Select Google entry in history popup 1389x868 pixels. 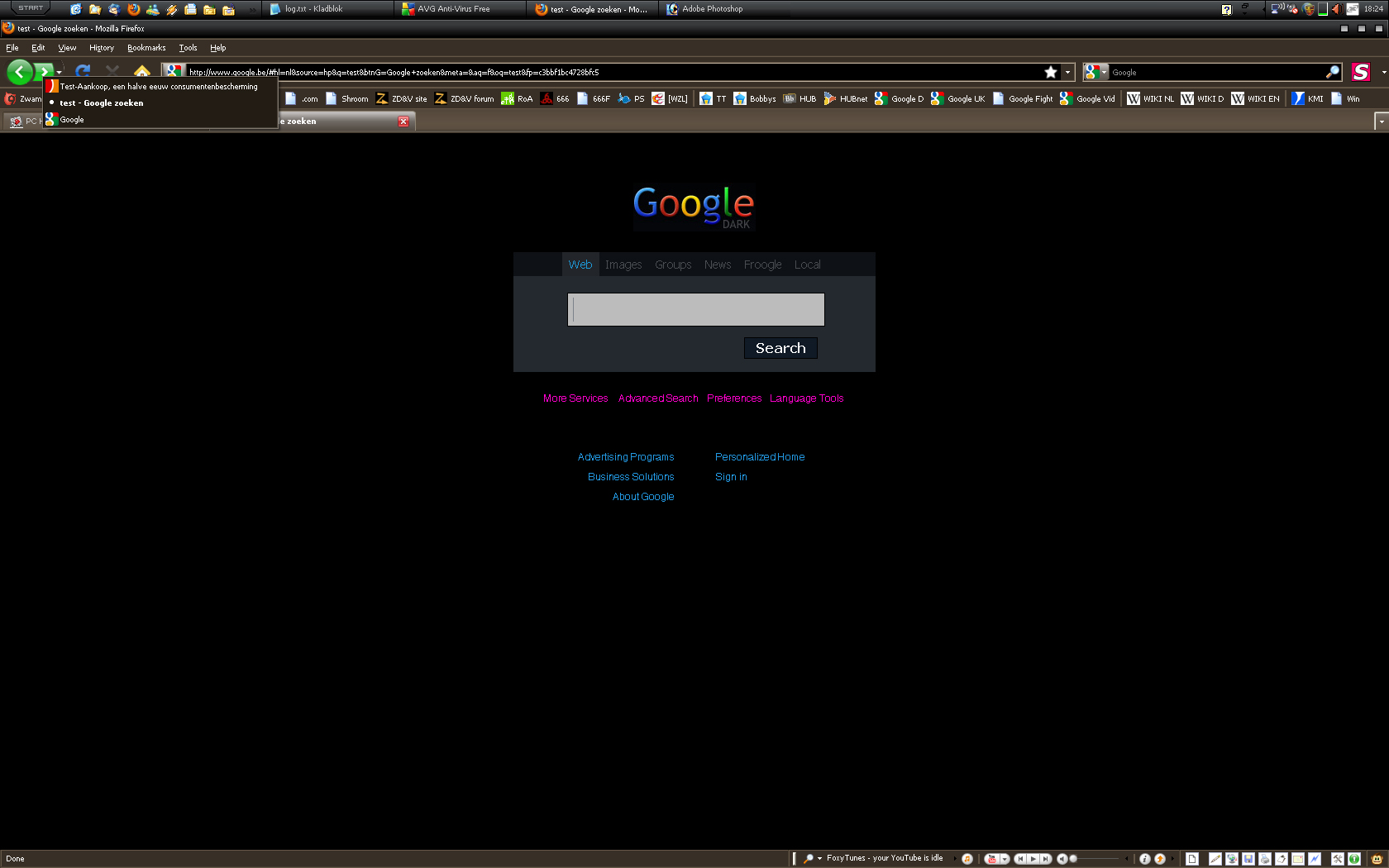pos(160,120)
